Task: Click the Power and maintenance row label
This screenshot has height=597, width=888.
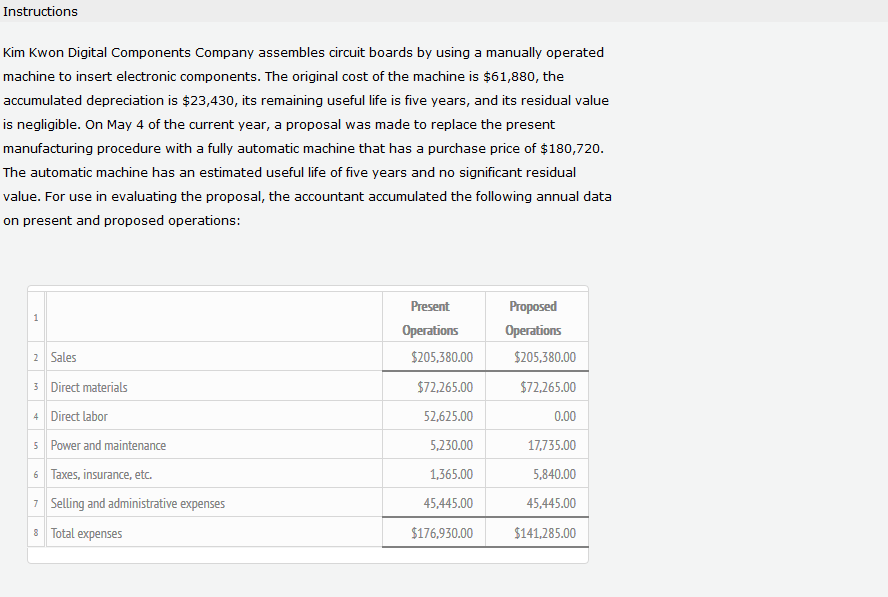Action: 108,446
